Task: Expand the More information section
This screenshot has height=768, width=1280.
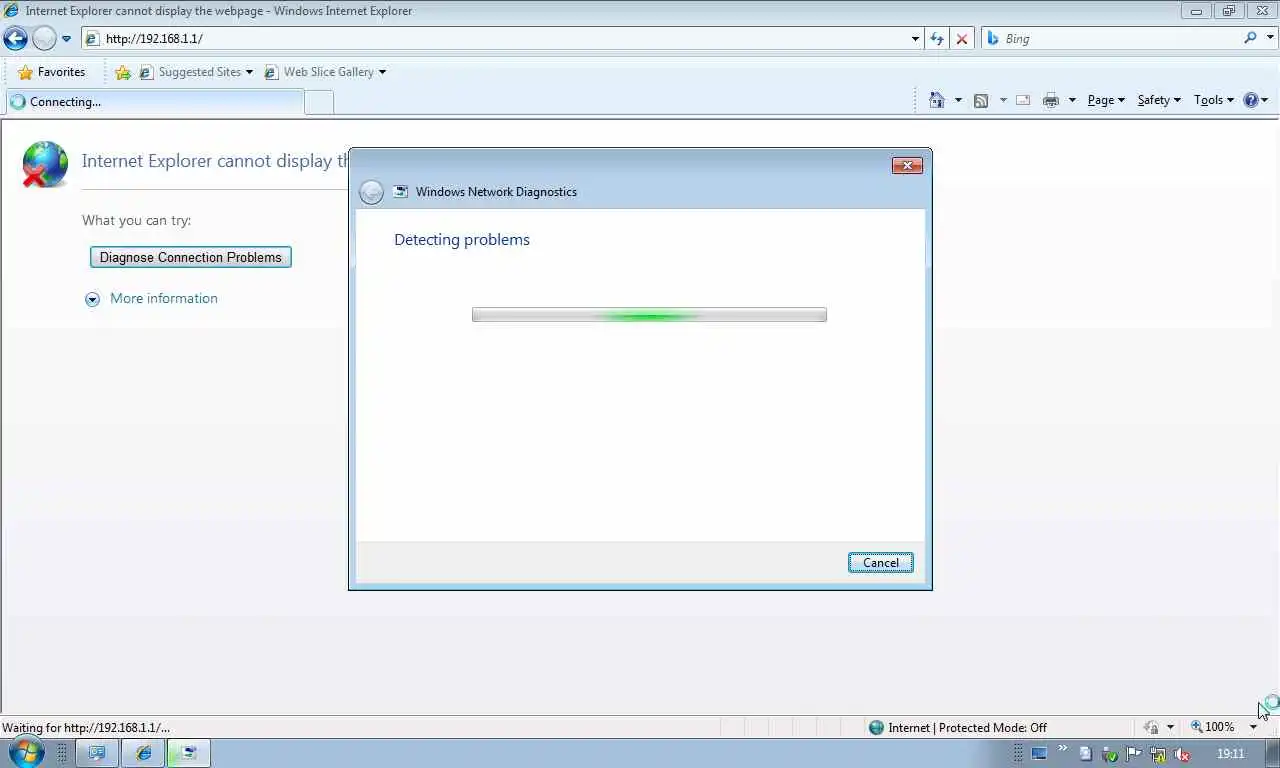Action: coord(92,299)
